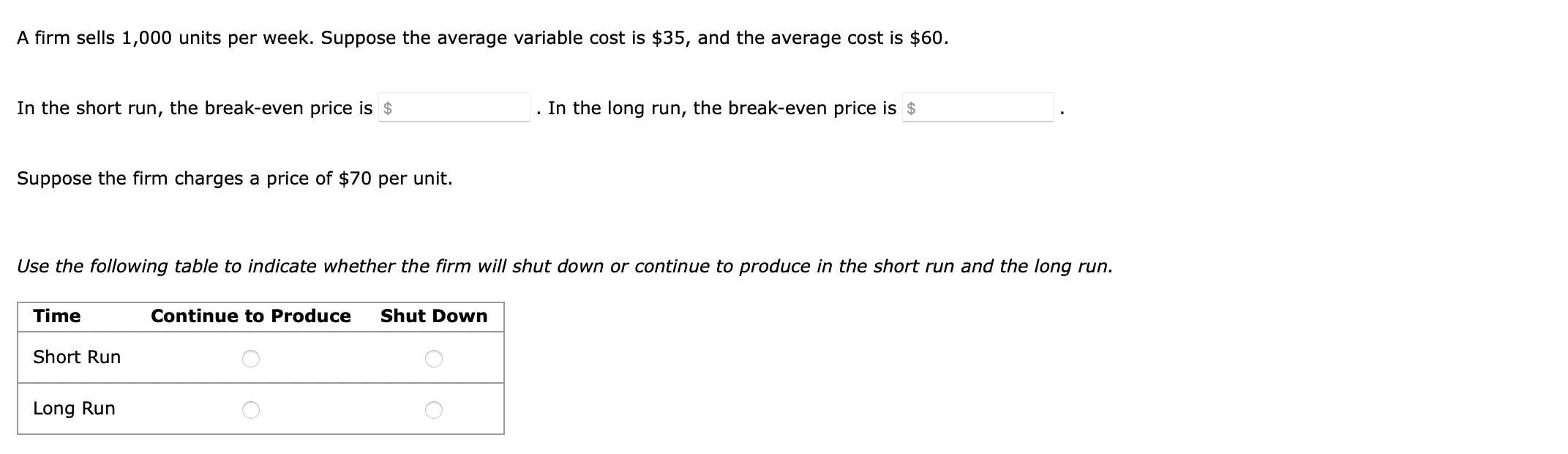Click the dollar sign before the second blank

[x=911, y=108]
